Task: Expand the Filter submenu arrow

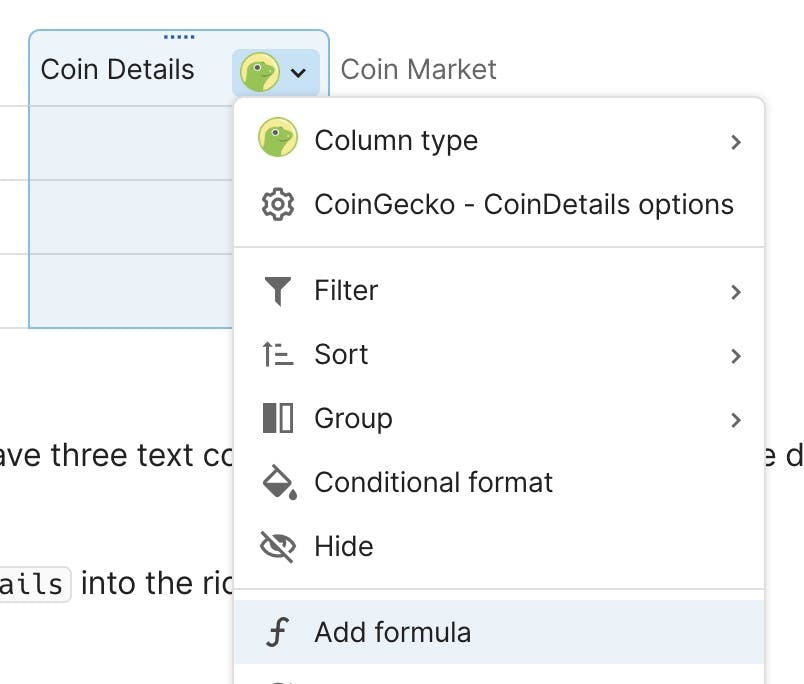Action: (x=736, y=291)
